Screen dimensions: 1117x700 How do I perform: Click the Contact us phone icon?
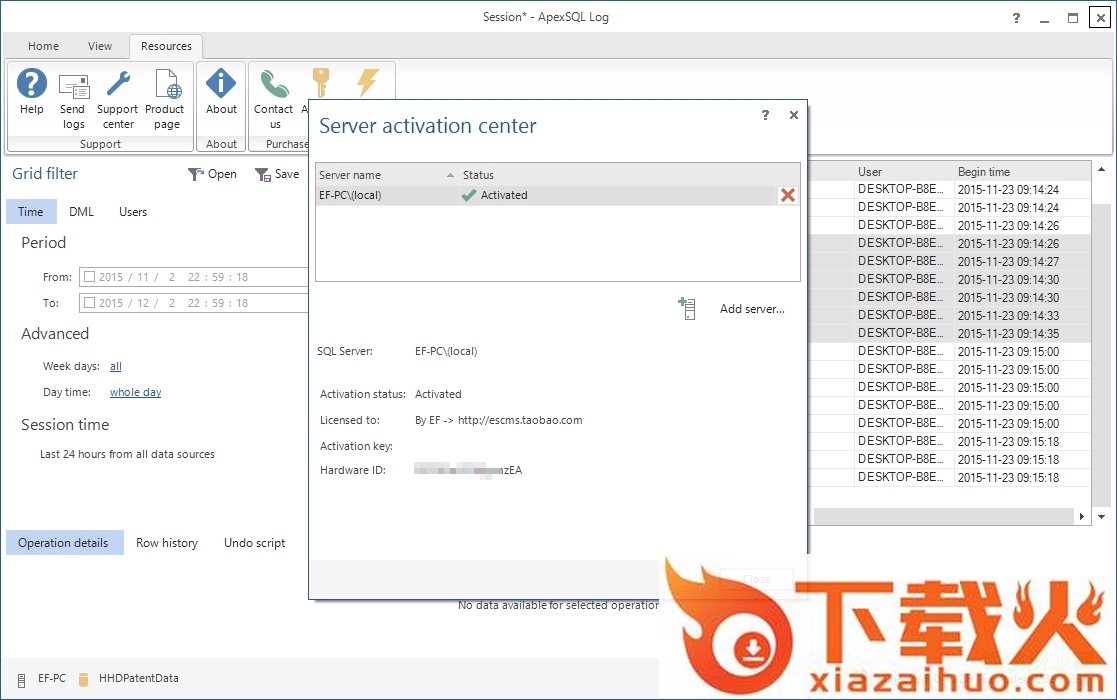[x=274, y=84]
